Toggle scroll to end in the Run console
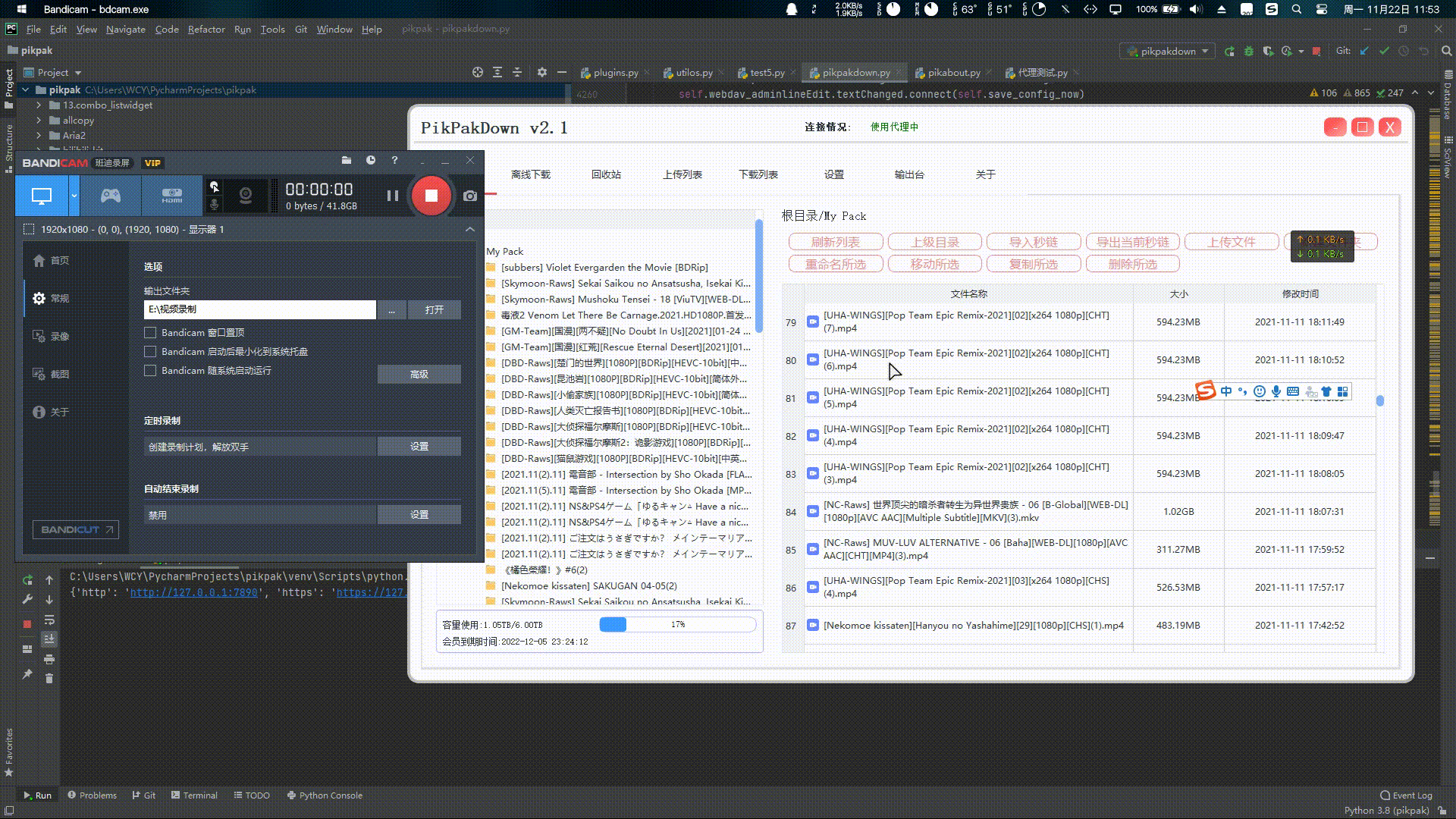 [x=49, y=639]
